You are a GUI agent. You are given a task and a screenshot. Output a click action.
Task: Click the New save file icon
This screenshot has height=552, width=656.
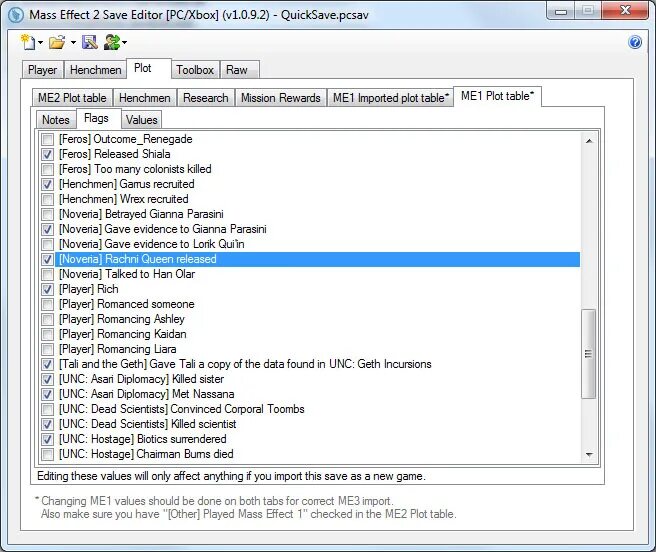(28, 42)
